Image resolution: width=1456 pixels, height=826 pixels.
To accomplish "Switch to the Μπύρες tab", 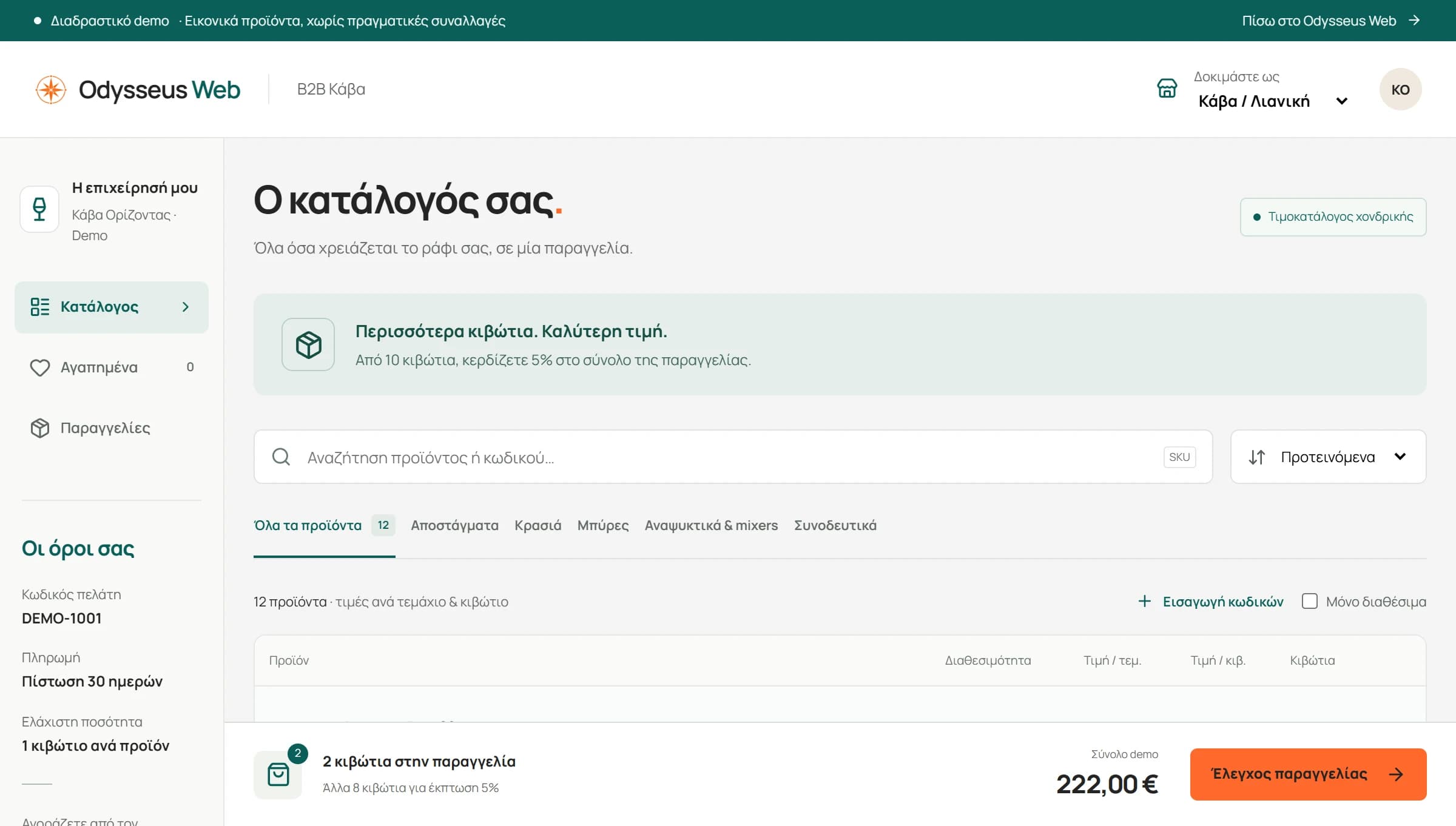I will point(602,525).
